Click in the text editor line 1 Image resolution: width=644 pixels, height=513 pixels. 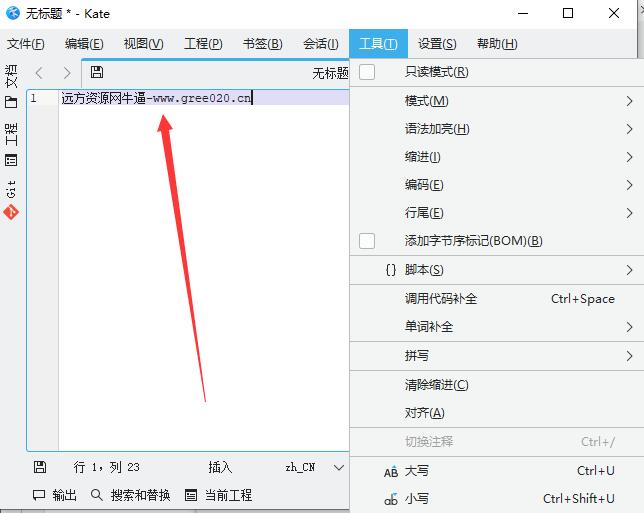tap(200, 98)
